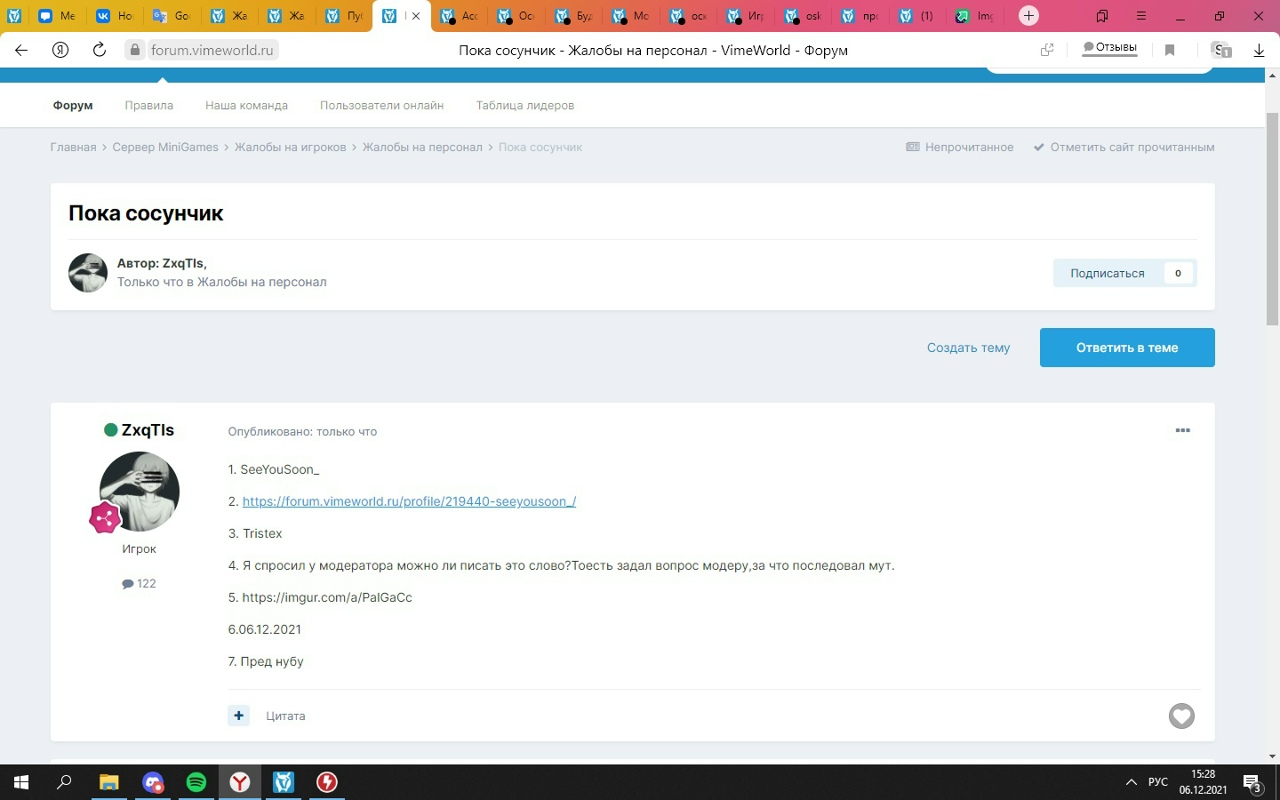Click the browser back arrow

click(21, 50)
